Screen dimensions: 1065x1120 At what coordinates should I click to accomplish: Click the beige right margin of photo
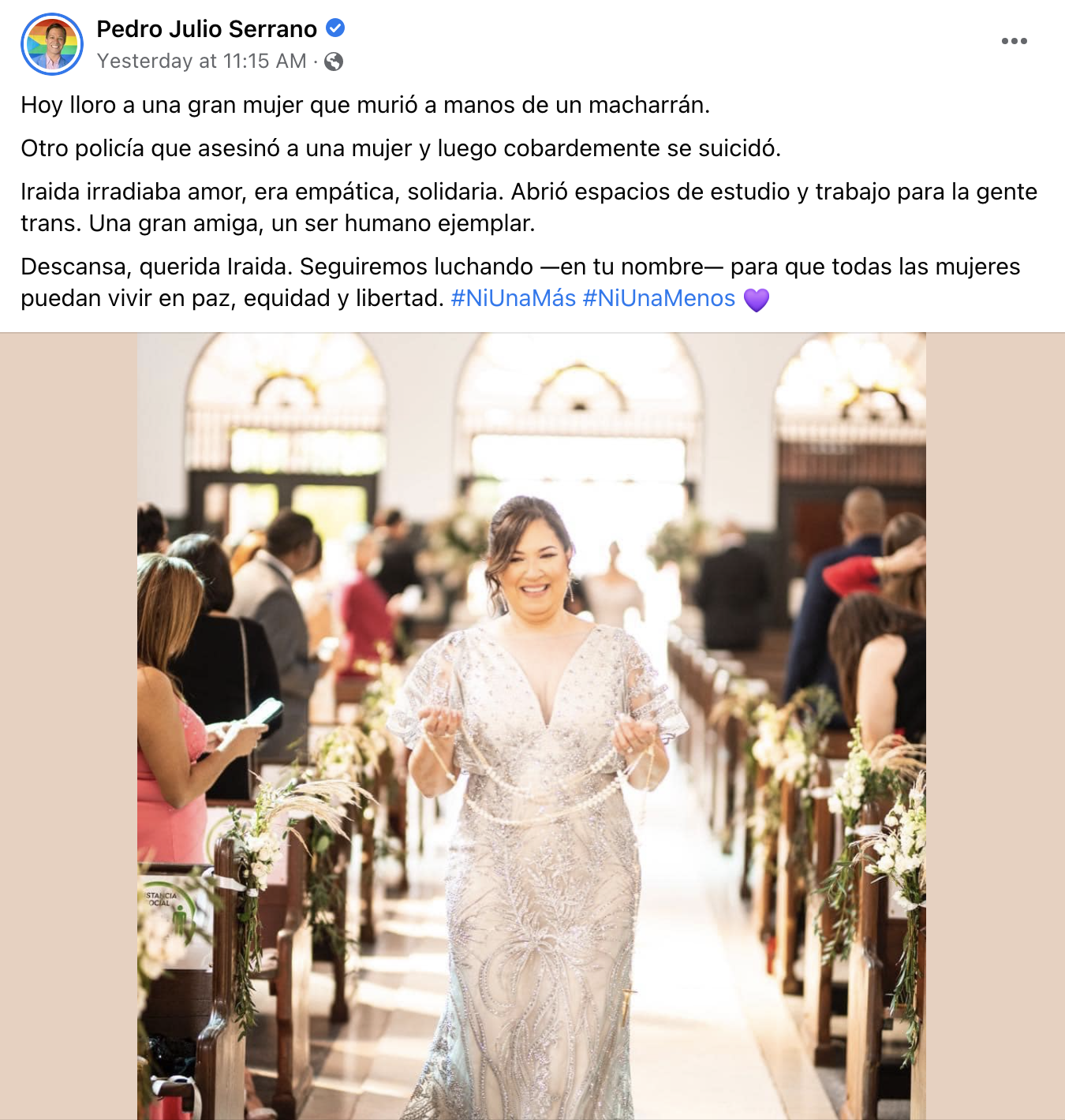(996, 726)
